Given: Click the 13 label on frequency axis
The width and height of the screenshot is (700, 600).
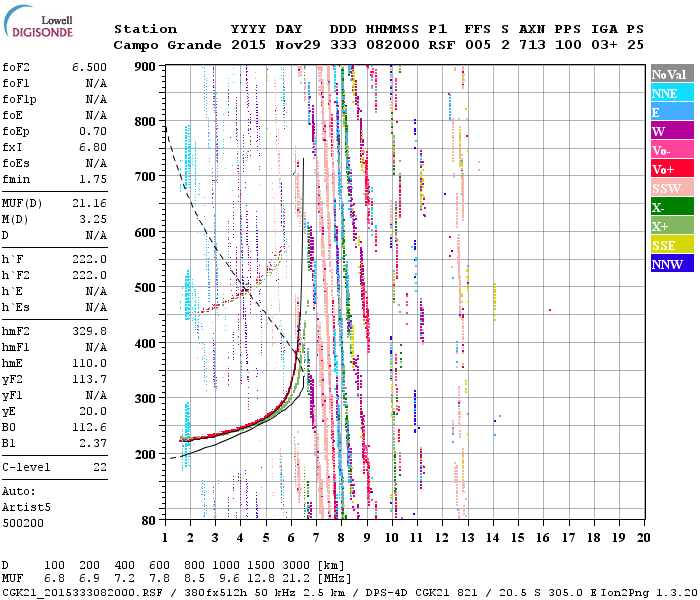Looking at the screenshot, I should [467, 538].
